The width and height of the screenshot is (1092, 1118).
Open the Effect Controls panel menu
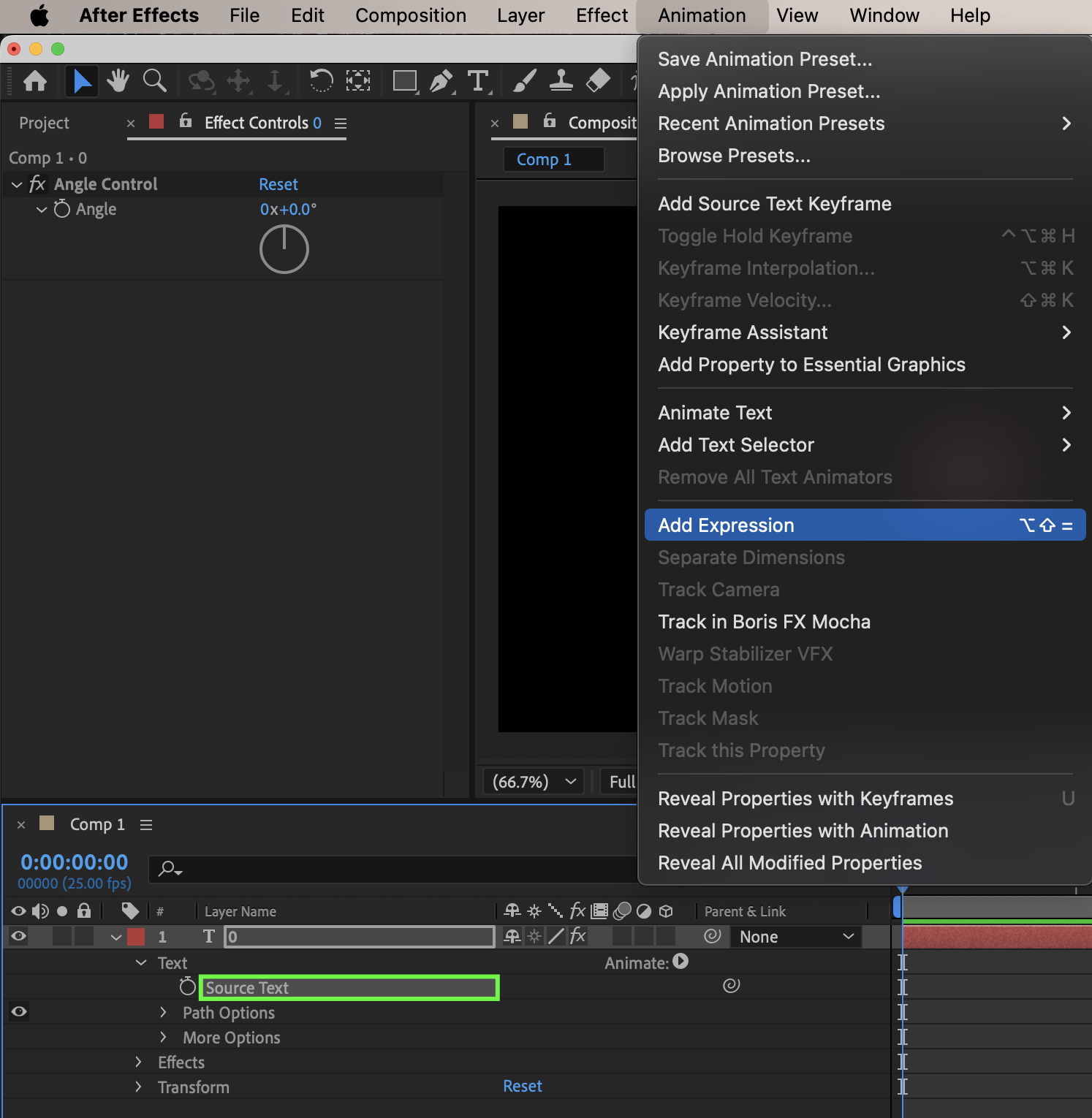[341, 123]
